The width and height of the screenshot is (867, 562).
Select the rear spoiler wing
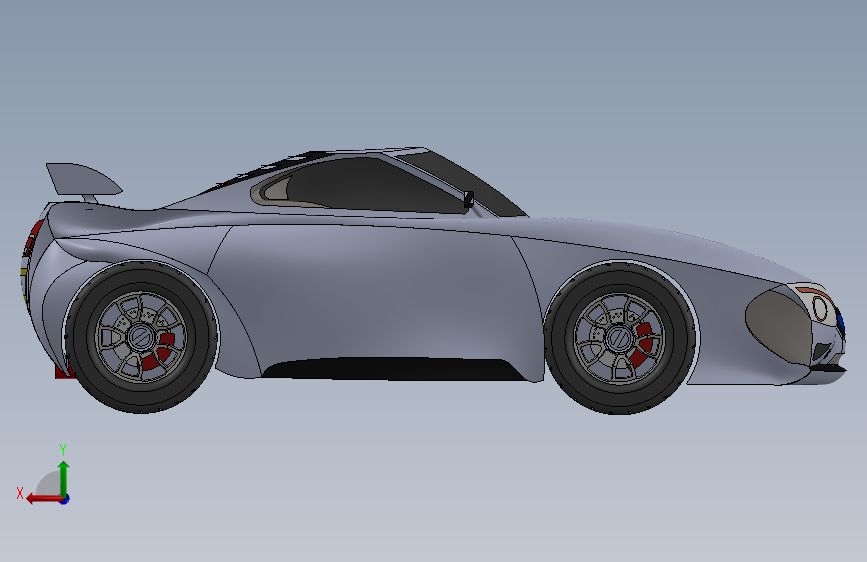click(83, 179)
